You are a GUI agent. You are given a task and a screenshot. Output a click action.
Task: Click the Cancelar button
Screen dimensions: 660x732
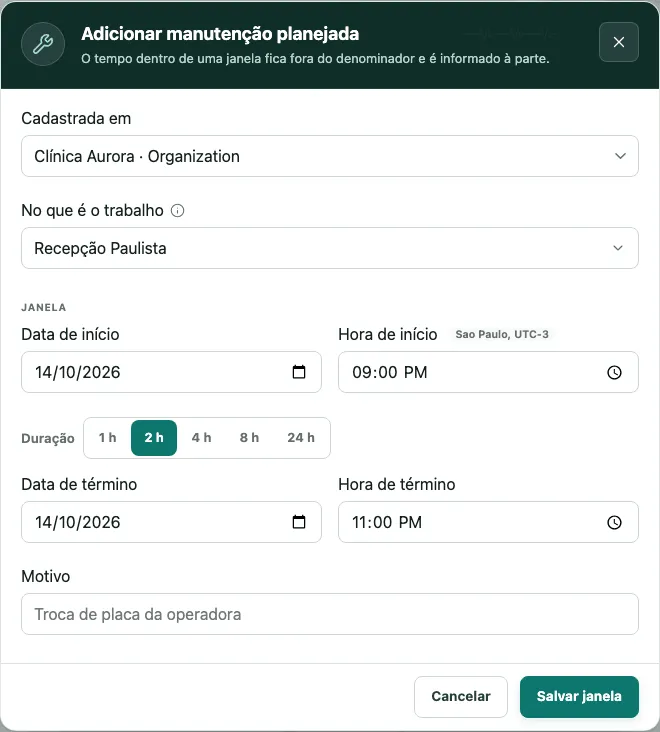(x=461, y=697)
